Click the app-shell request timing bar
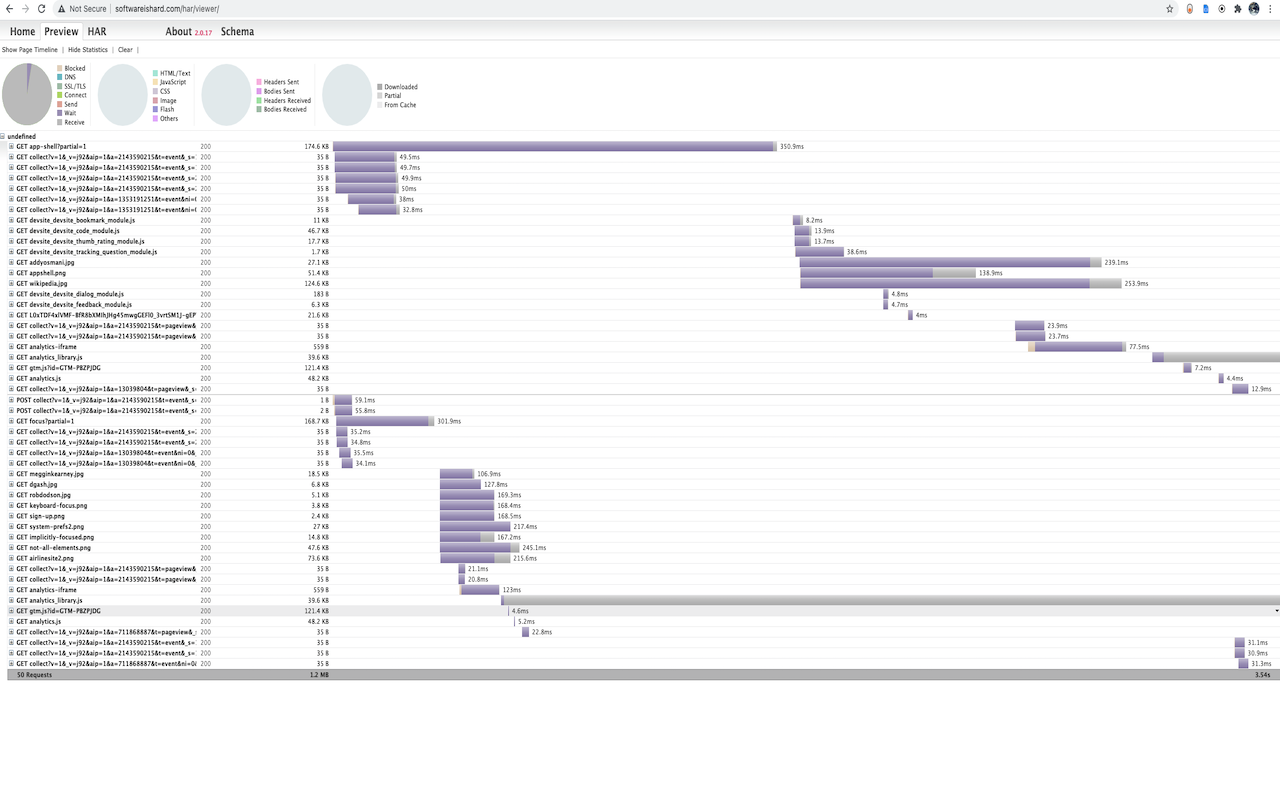The image size is (1280, 800). click(x=555, y=146)
